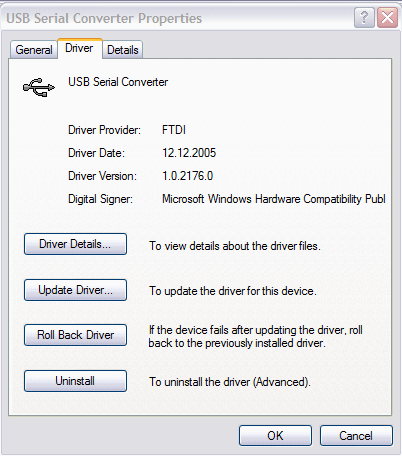Select the Driver tab
Screen dimensions: 402x456
[79, 48]
